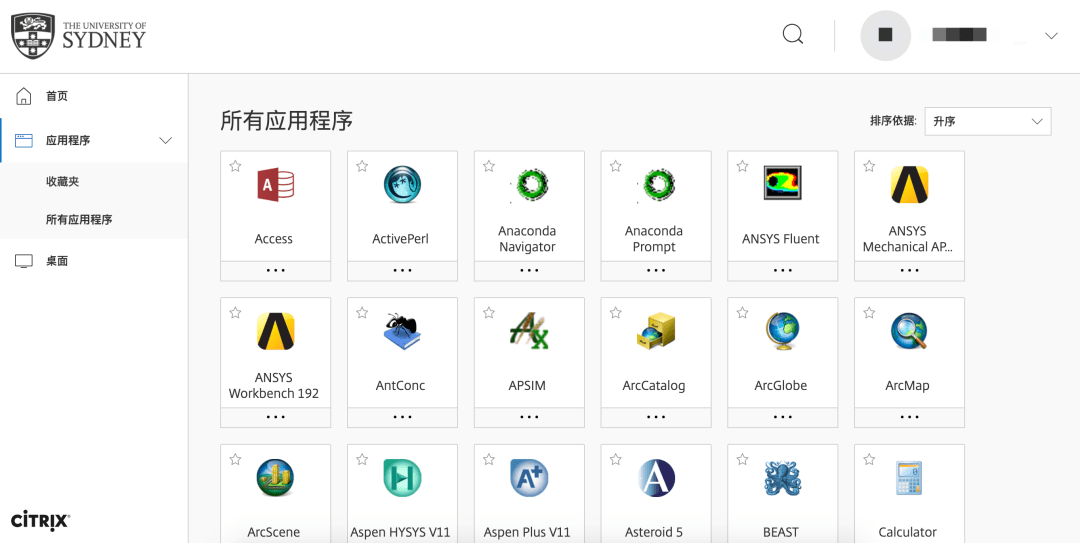1080x543 pixels.
Task: Open the APSIM app icon
Action: tap(529, 331)
